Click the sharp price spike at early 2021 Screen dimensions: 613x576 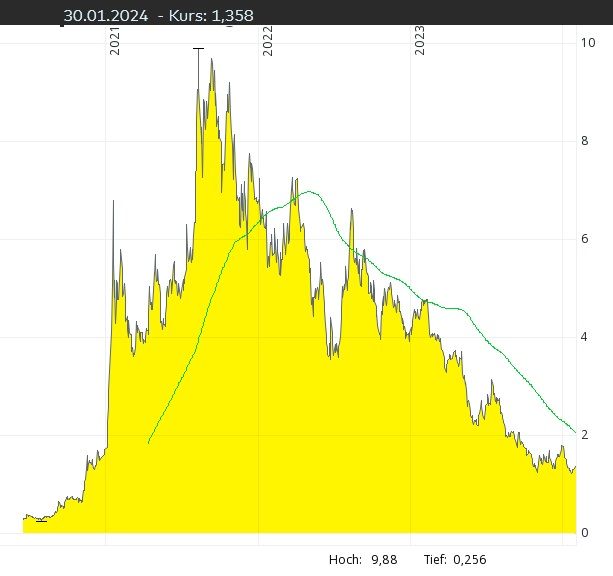tap(113, 201)
